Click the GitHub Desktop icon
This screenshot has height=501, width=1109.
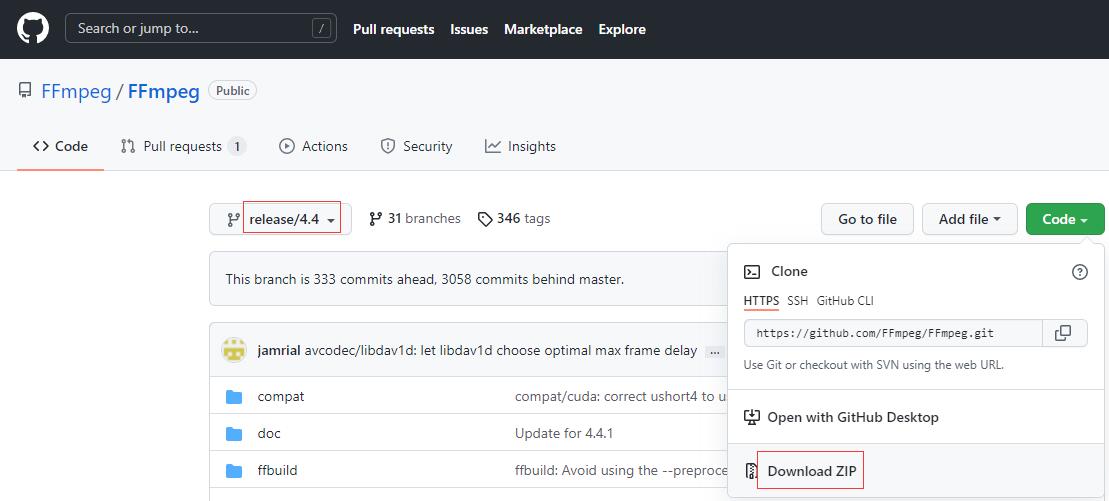752,418
